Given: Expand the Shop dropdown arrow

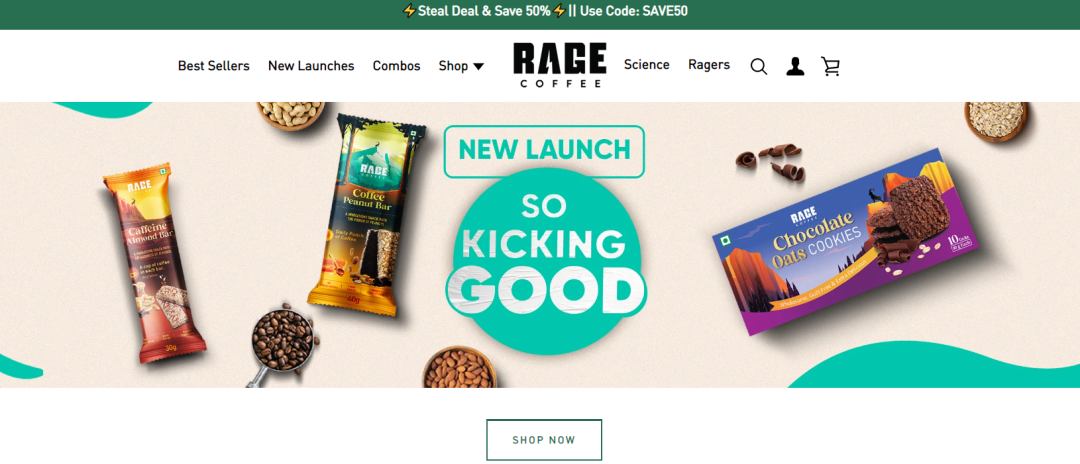Looking at the screenshot, I should pos(478,66).
